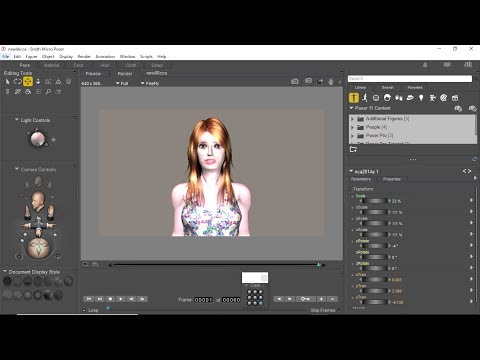Collapse the Poser 11 Content library section
Viewport: 480px width, 360px height.
coord(351,108)
